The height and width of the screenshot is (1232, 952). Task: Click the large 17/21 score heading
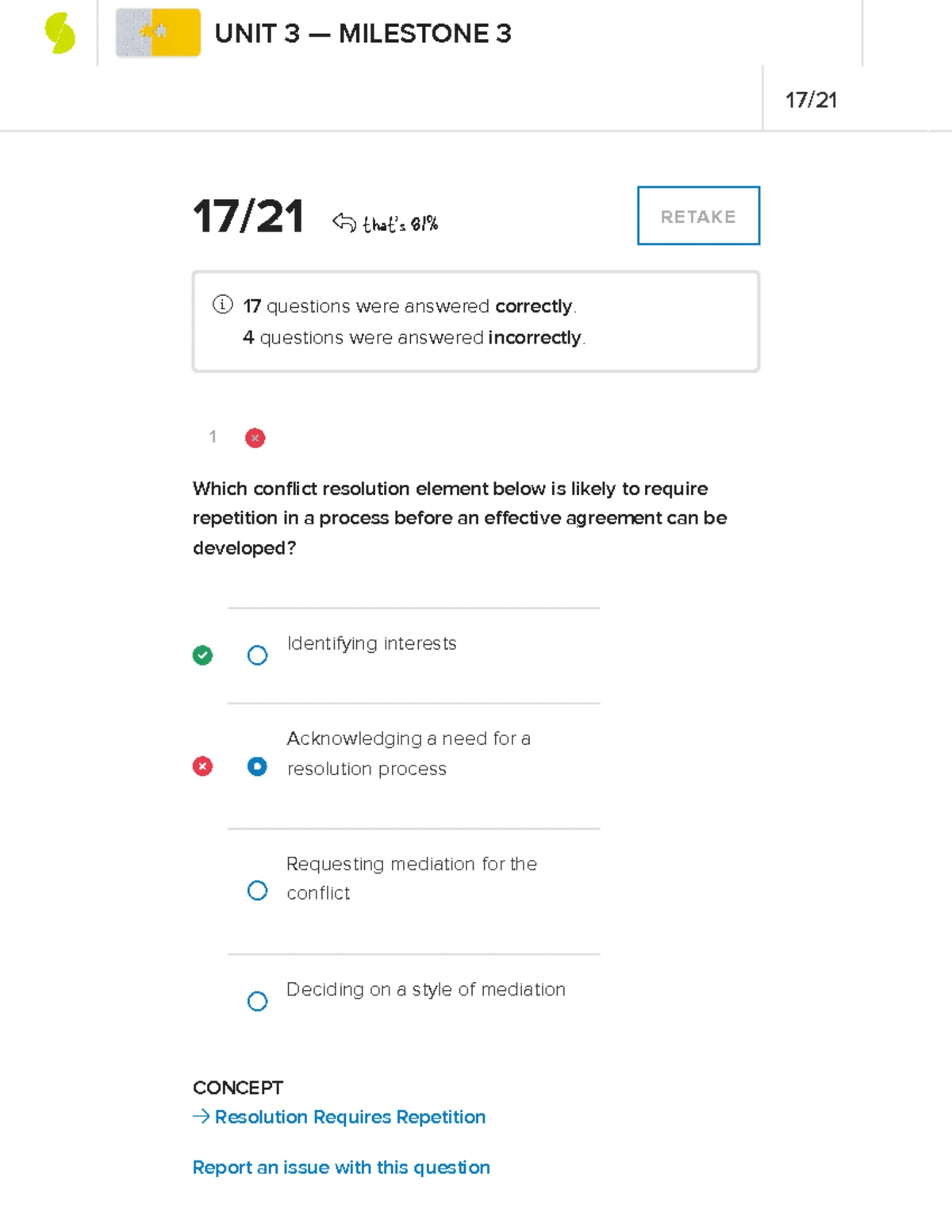click(x=248, y=216)
